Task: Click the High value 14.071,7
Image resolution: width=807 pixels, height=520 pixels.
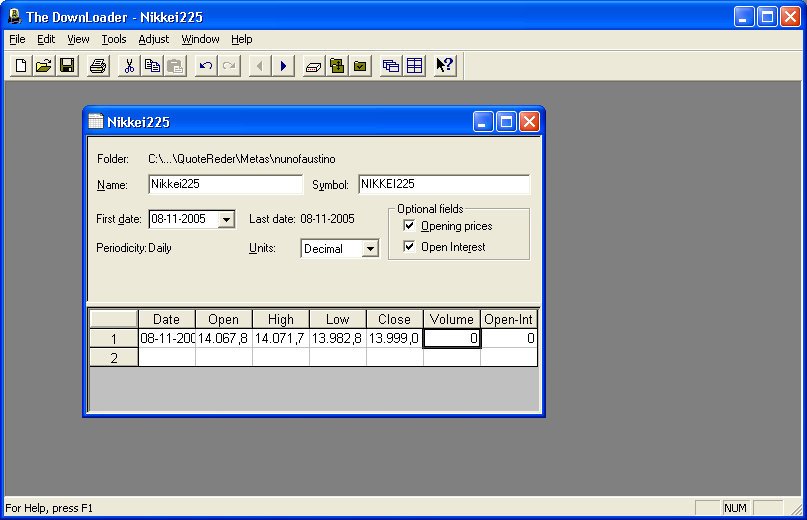Action: [x=281, y=338]
